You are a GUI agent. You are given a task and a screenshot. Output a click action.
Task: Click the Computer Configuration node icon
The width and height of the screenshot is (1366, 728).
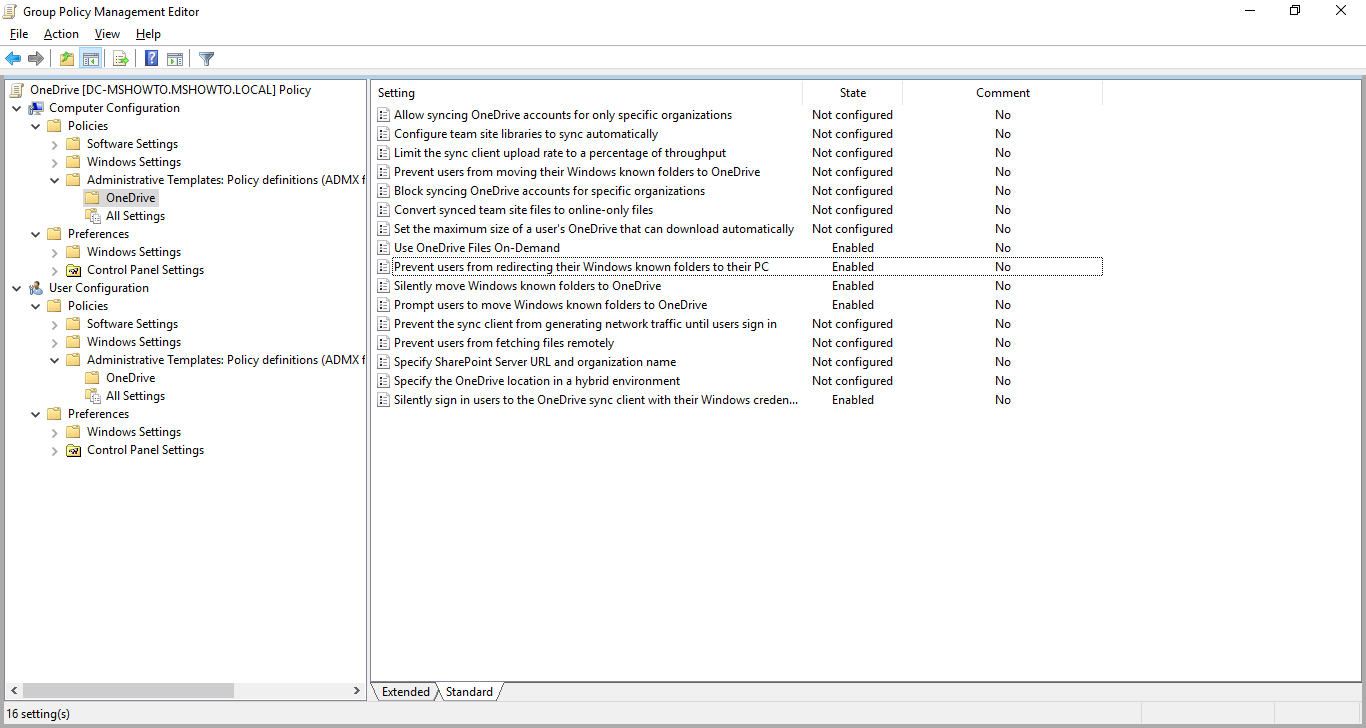[36, 108]
